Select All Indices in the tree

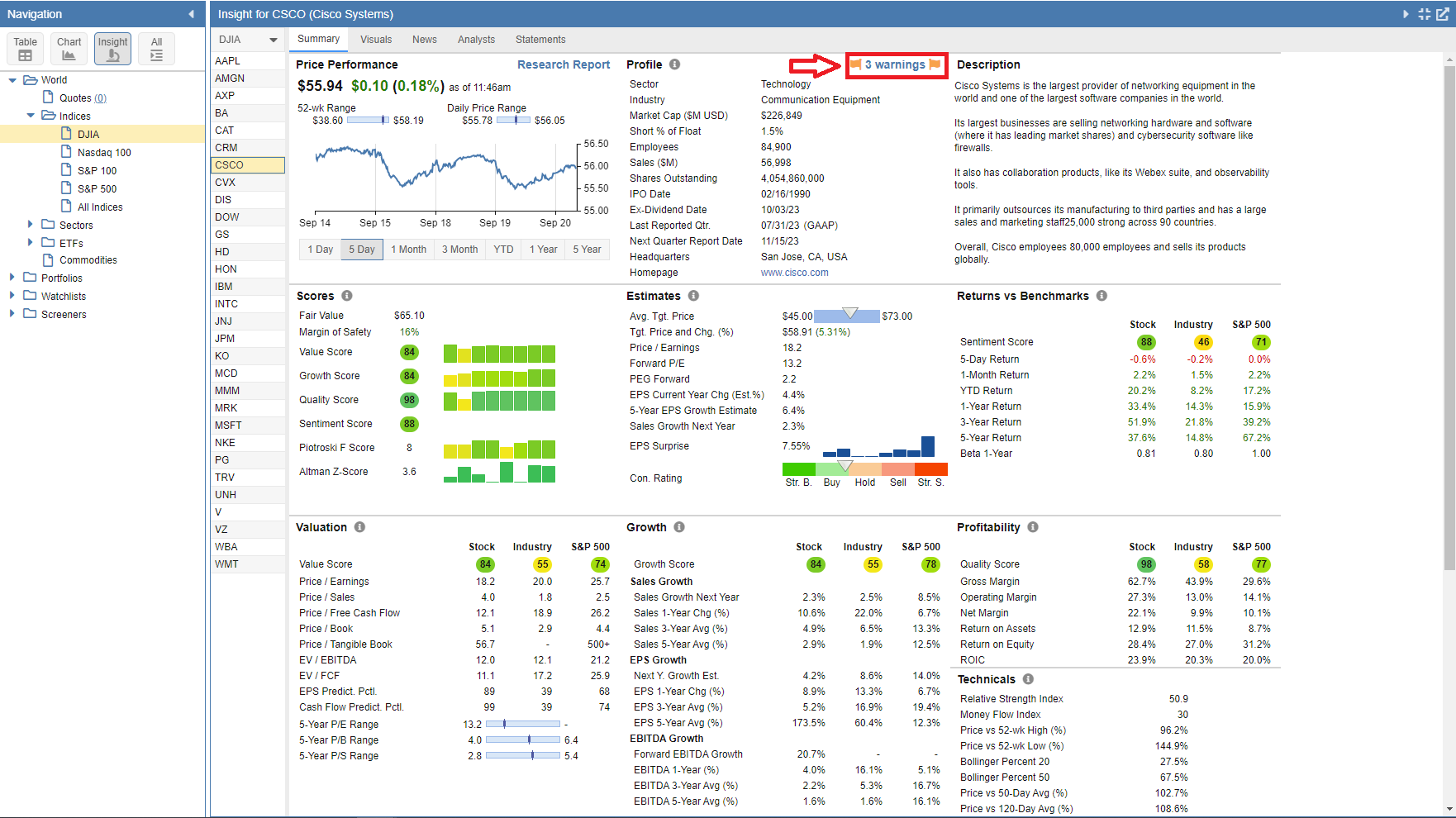(100, 207)
